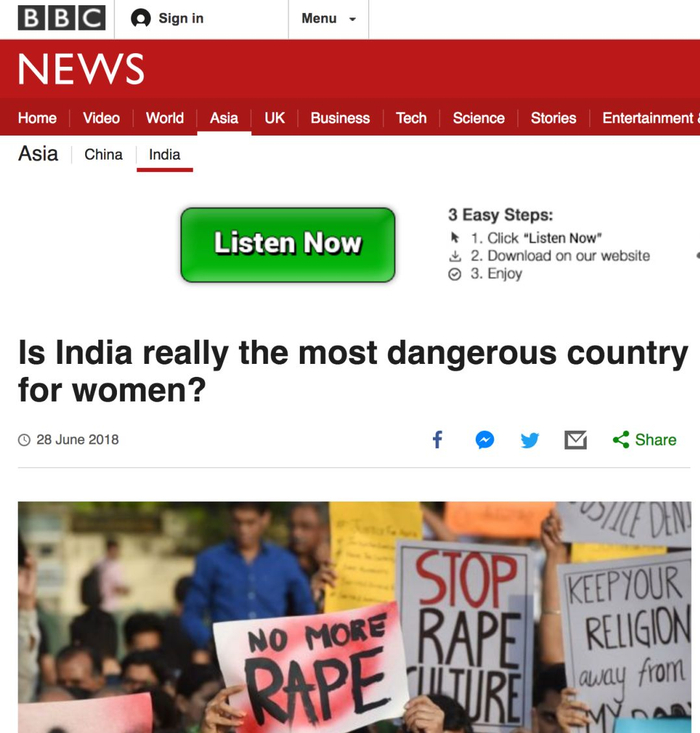Select the India sub-section tab
Image resolution: width=700 pixels, height=733 pixels.
point(165,155)
